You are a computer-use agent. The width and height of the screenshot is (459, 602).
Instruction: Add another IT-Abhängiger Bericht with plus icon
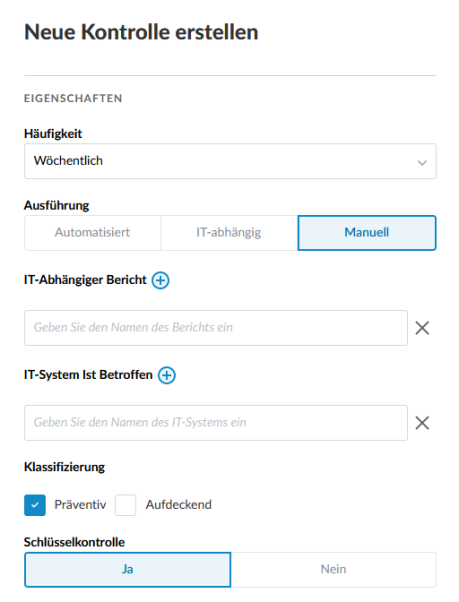(x=160, y=280)
